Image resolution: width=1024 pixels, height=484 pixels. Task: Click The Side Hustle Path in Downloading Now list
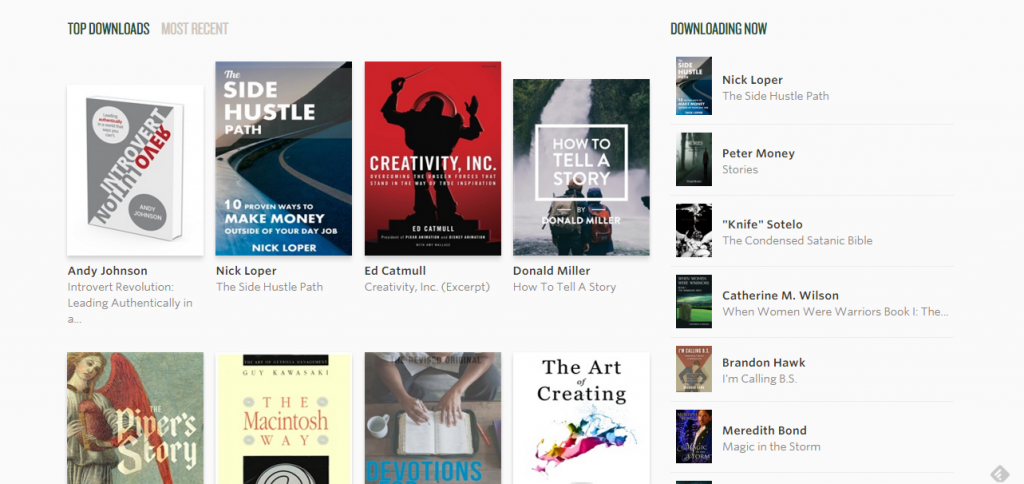[776, 96]
